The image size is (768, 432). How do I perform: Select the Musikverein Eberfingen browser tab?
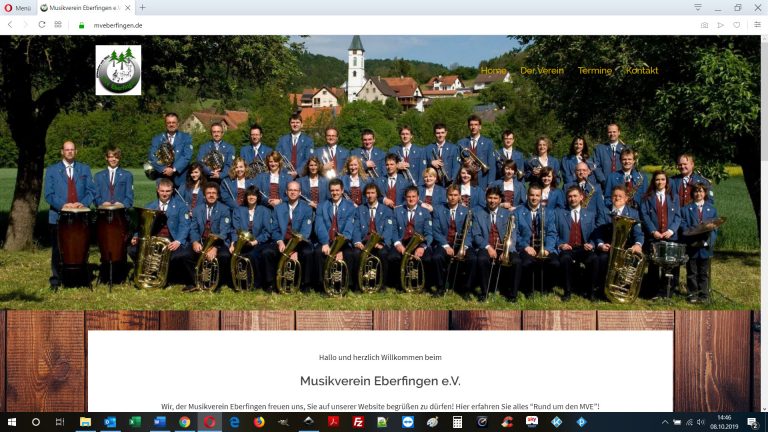(x=84, y=8)
